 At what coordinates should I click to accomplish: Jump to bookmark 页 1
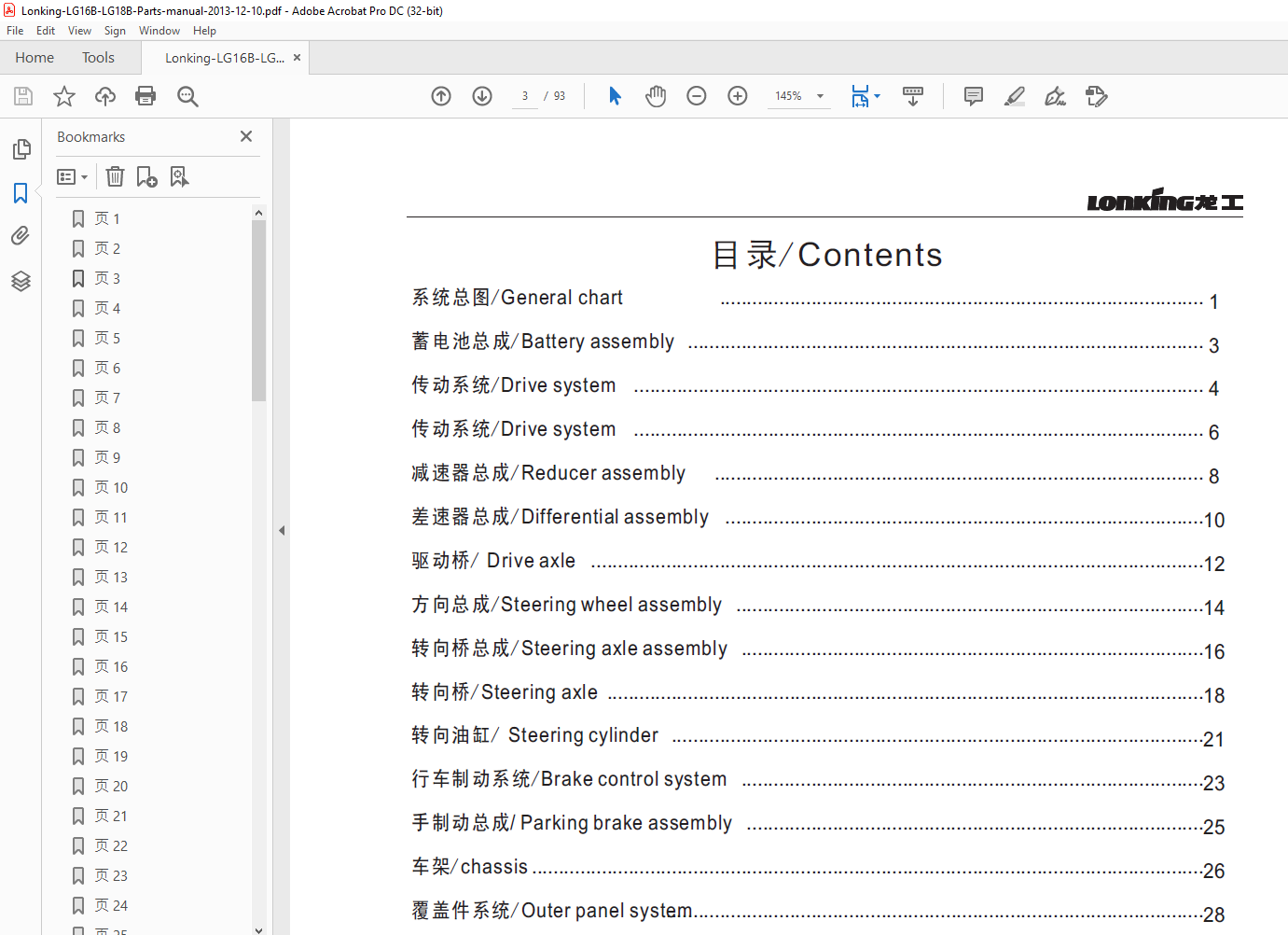(x=107, y=218)
